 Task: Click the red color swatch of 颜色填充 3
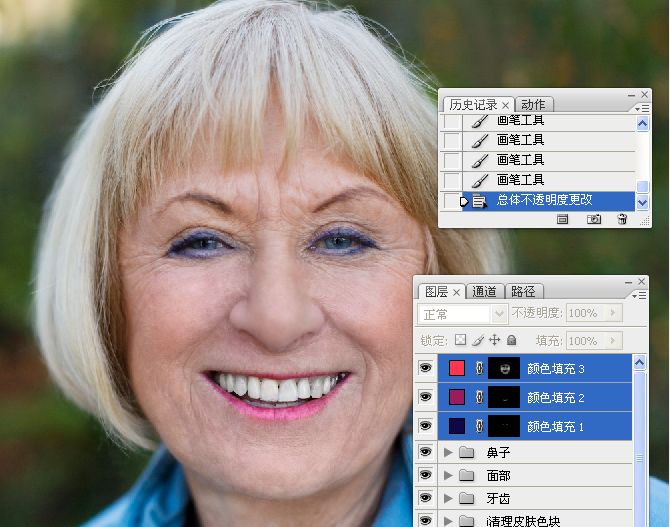pyautogui.click(x=457, y=368)
